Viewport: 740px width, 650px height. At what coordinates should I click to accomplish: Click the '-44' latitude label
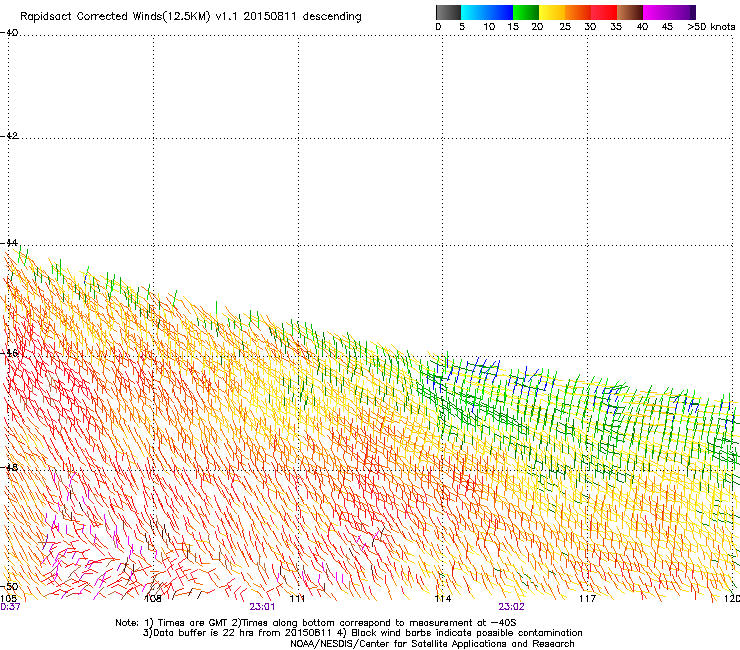tap(9, 243)
